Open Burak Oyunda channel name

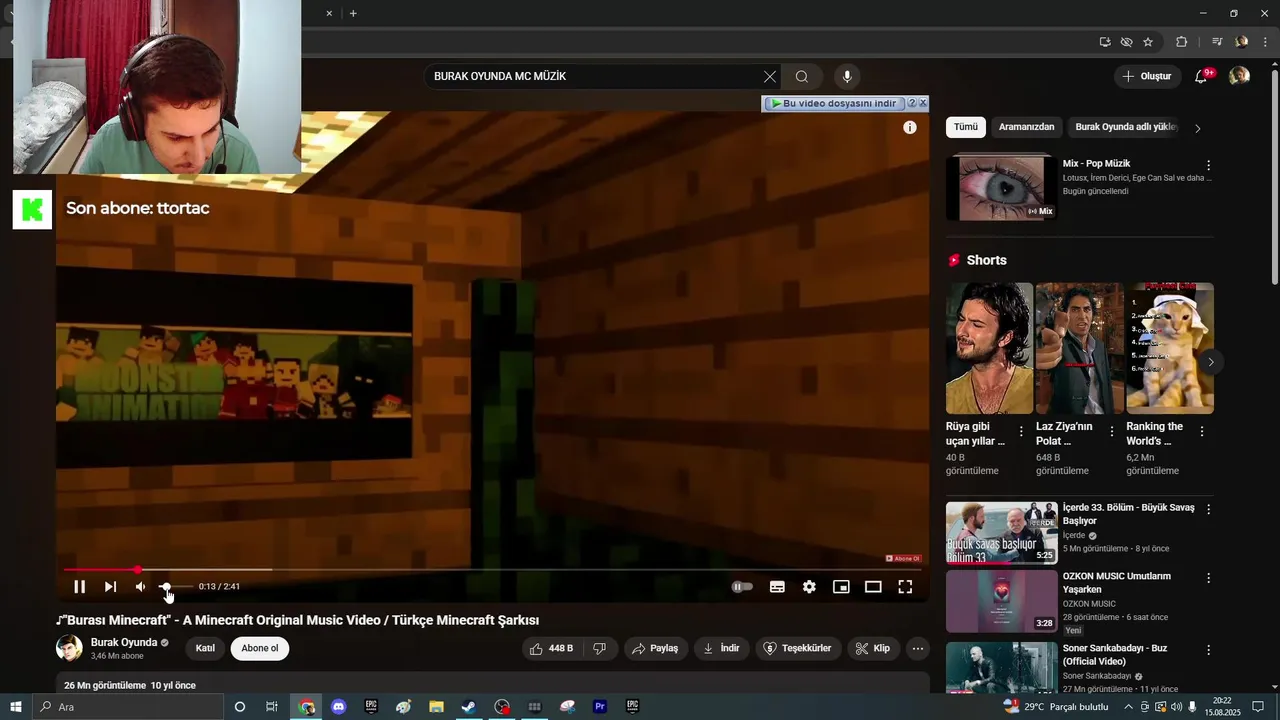(x=124, y=642)
